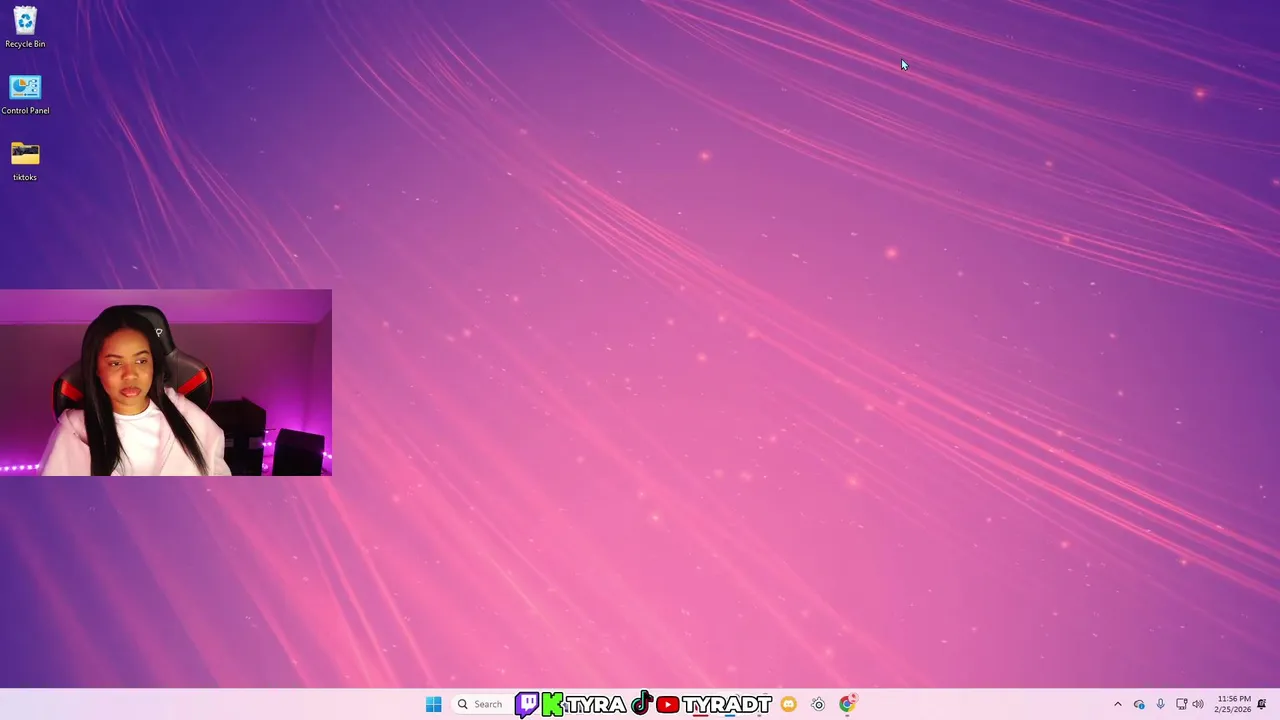Screen dimensions: 1280x720
Task: Open the OneDrive cloud tray icon
Action: tap(1139, 704)
